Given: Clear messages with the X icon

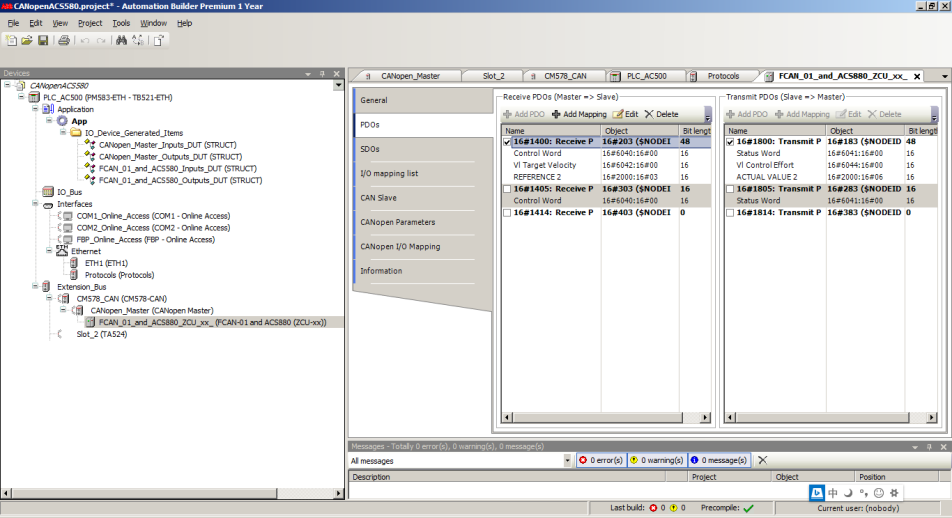Looking at the screenshot, I should point(762,460).
